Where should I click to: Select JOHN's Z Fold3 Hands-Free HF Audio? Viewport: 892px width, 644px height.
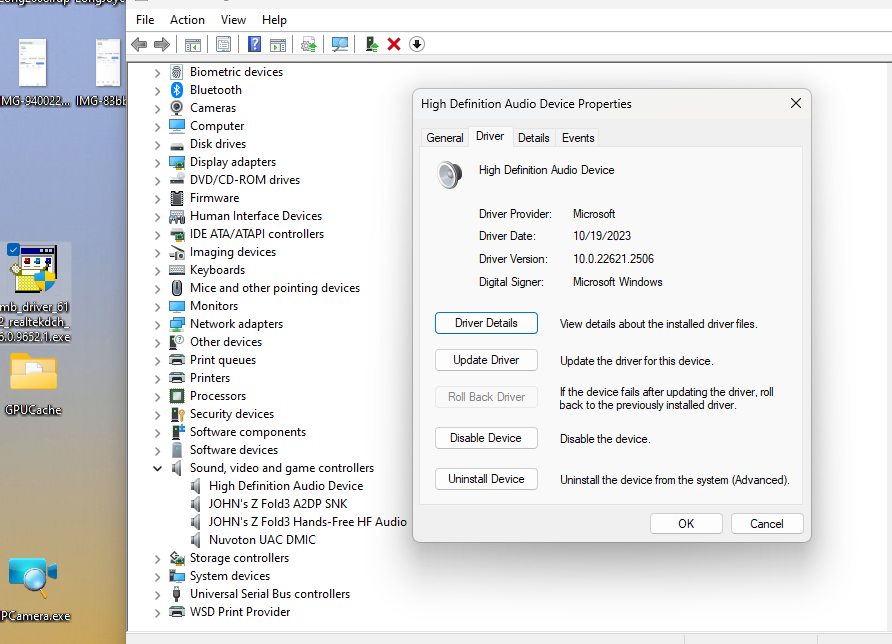click(x=307, y=522)
